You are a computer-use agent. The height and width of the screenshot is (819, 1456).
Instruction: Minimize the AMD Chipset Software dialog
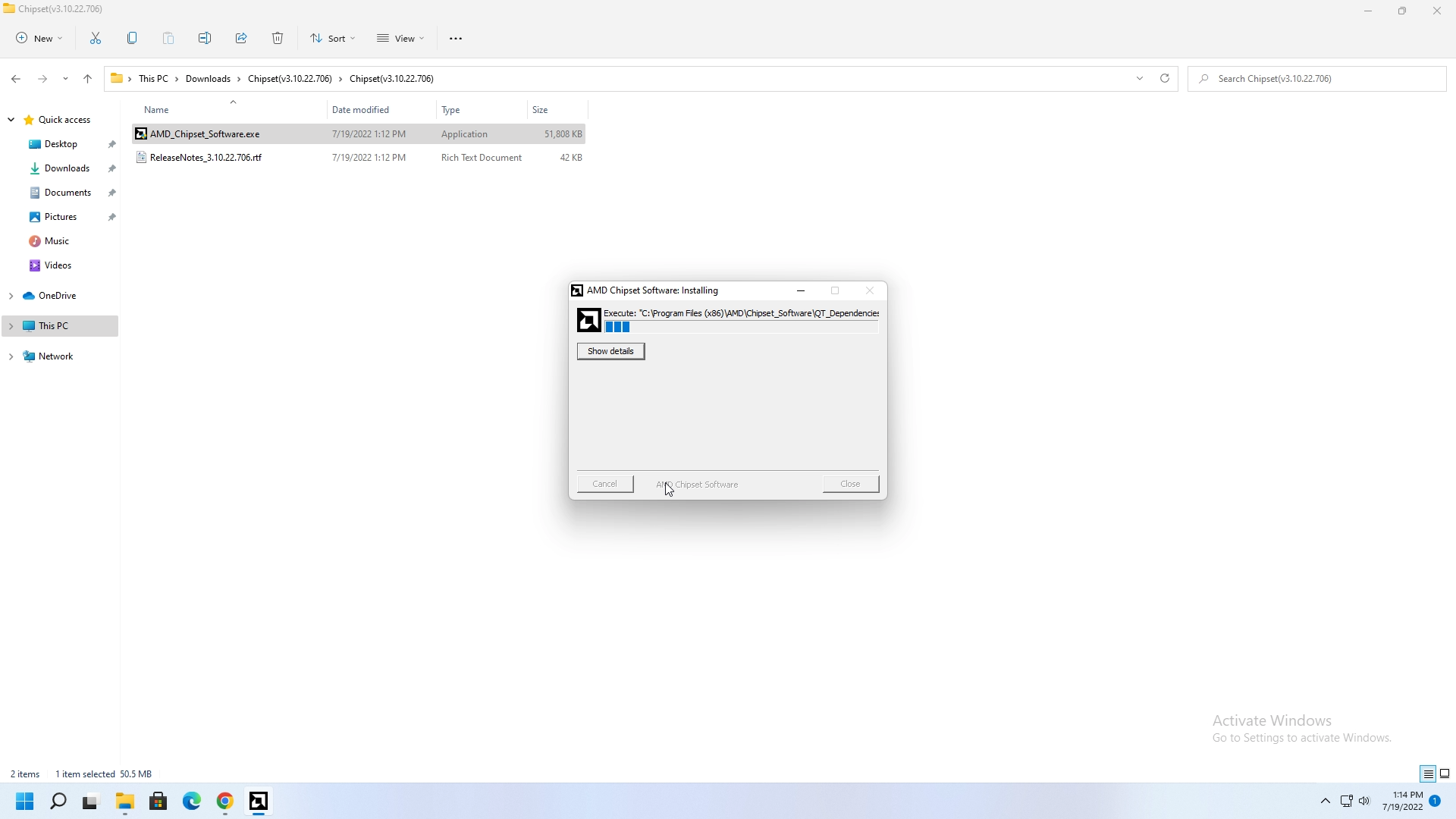click(801, 290)
